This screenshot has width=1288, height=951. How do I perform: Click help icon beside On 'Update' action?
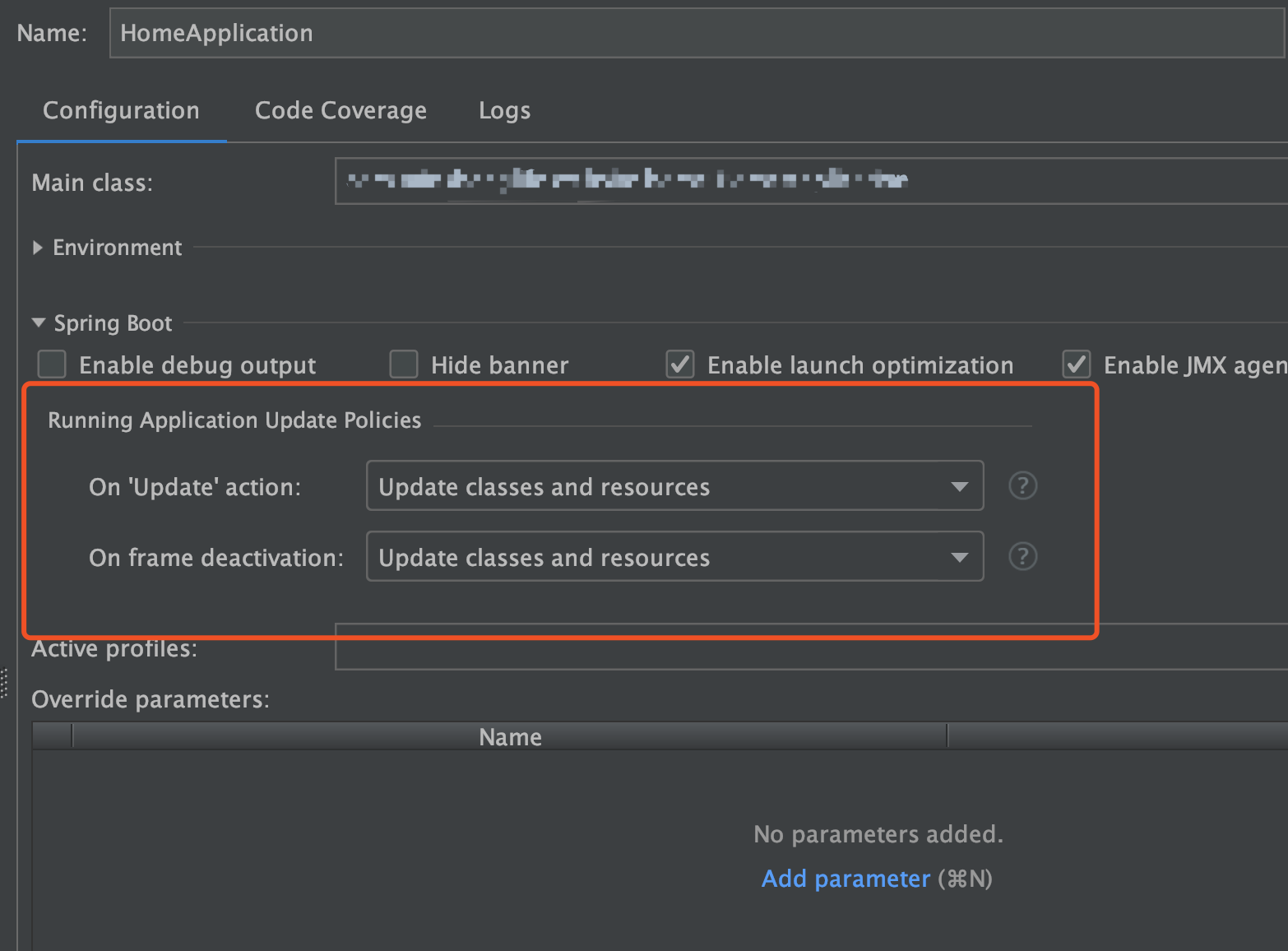[x=1022, y=486]
